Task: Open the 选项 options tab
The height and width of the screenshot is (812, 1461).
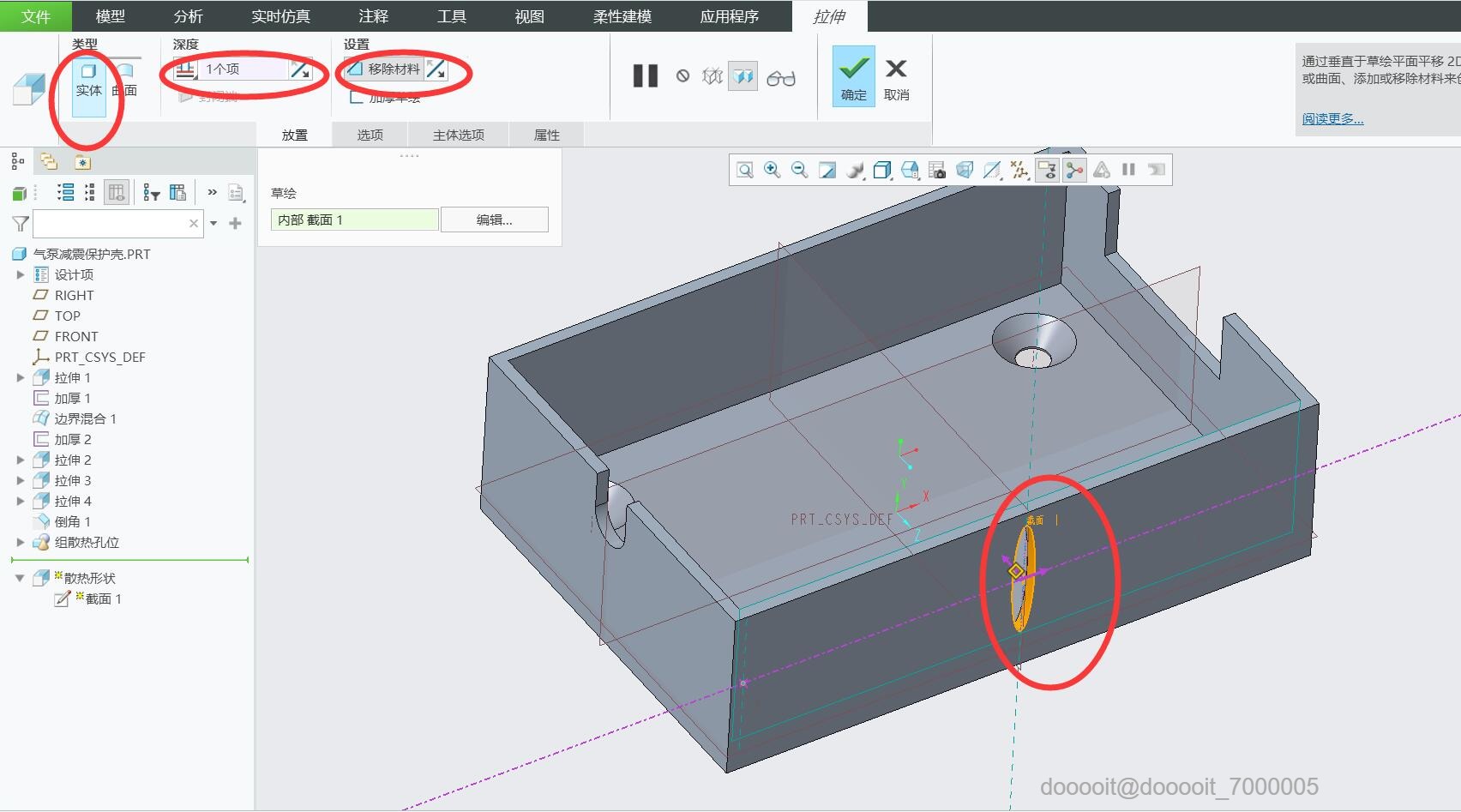Action: coord(370,135)
